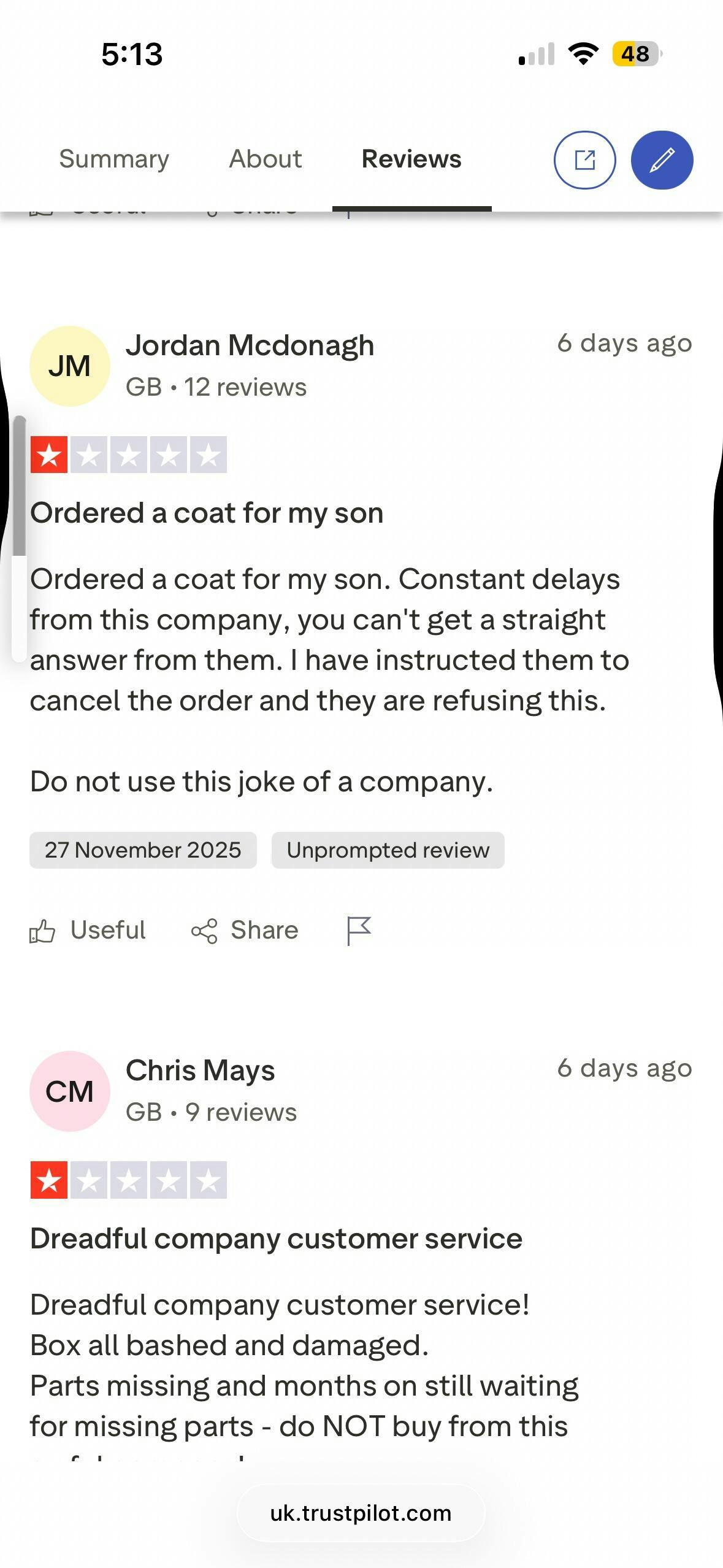Tap the Share icon under Jordan's review
The height and width of the screenshot is (1568, 723).
pos(204,931)
